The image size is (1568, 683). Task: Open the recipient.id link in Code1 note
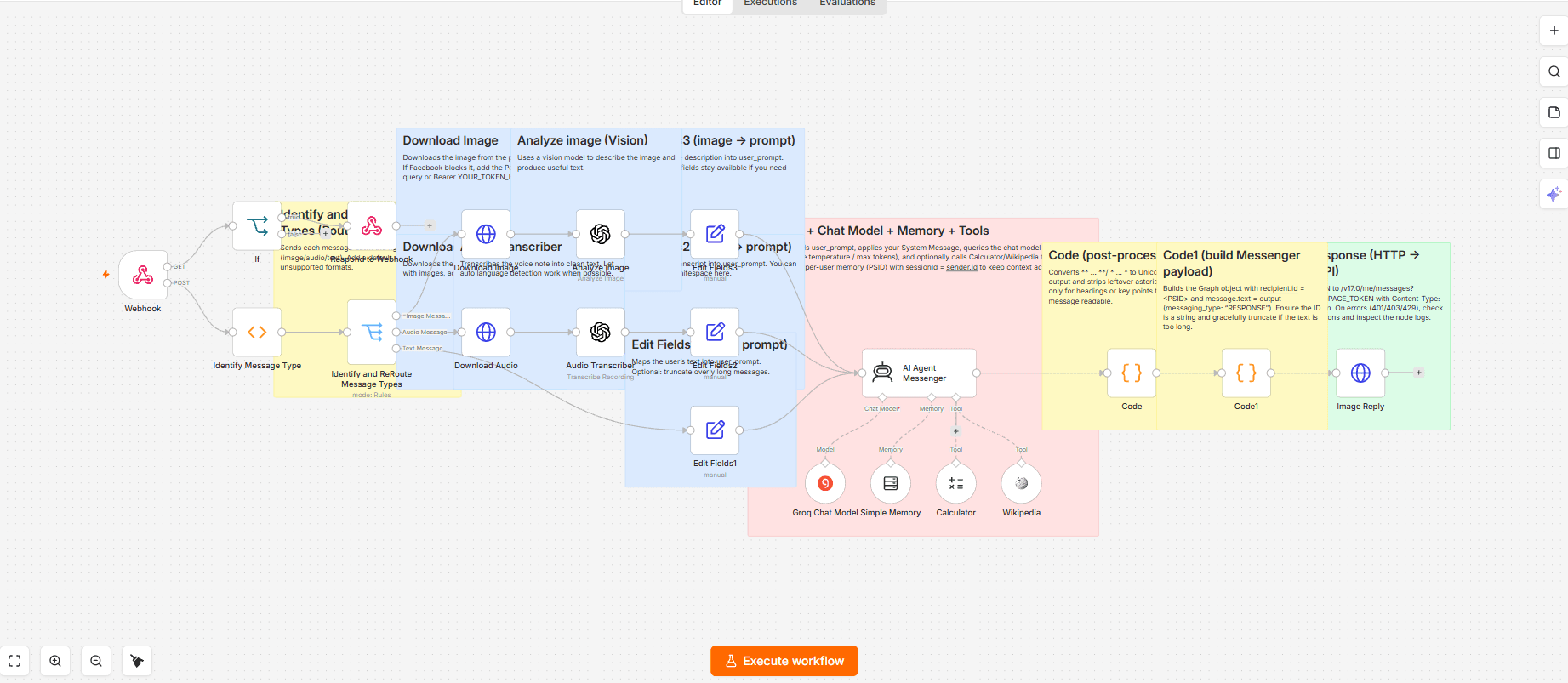(1279, 288)
